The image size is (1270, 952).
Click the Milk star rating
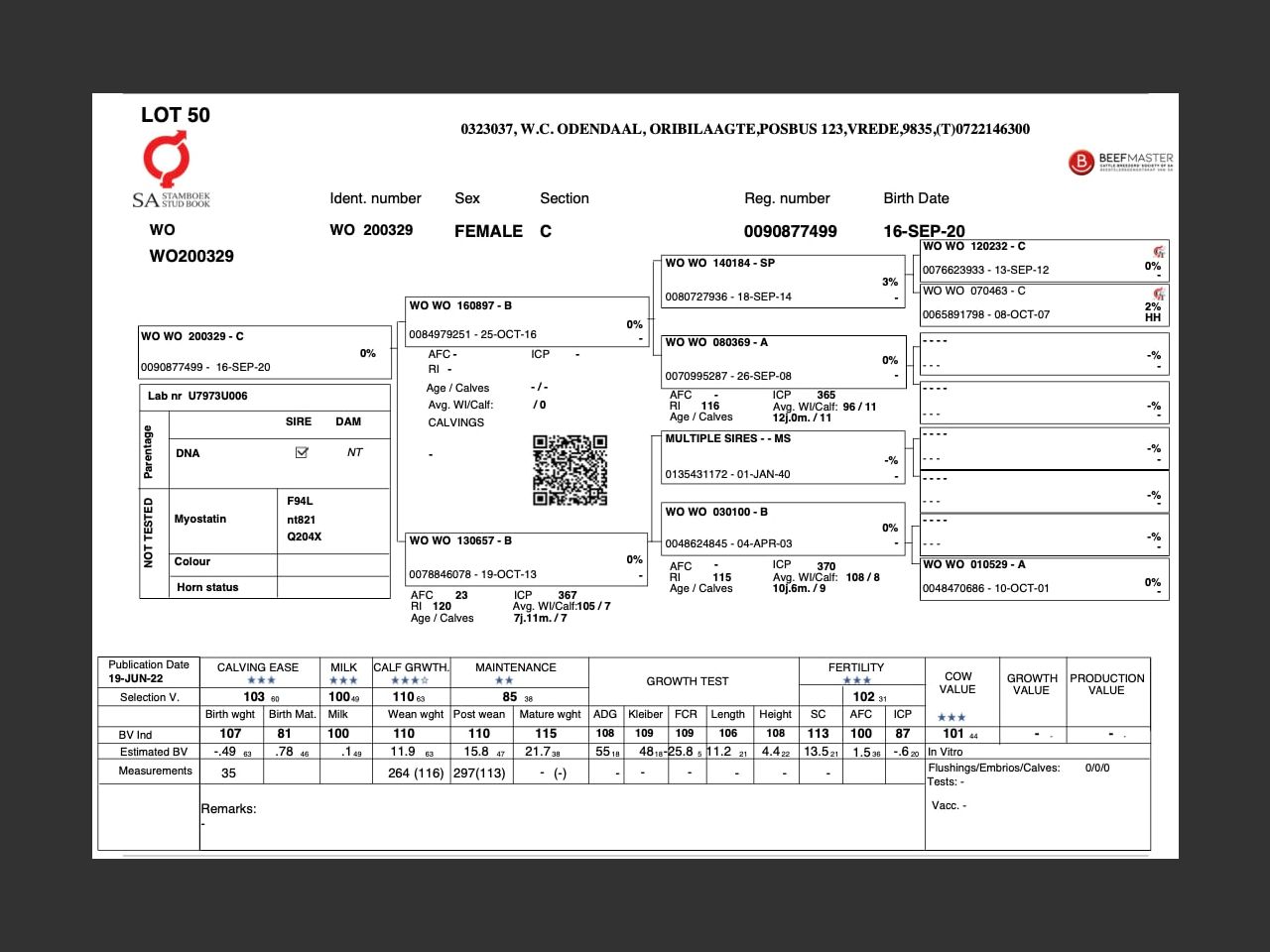[x=343, y=680]
